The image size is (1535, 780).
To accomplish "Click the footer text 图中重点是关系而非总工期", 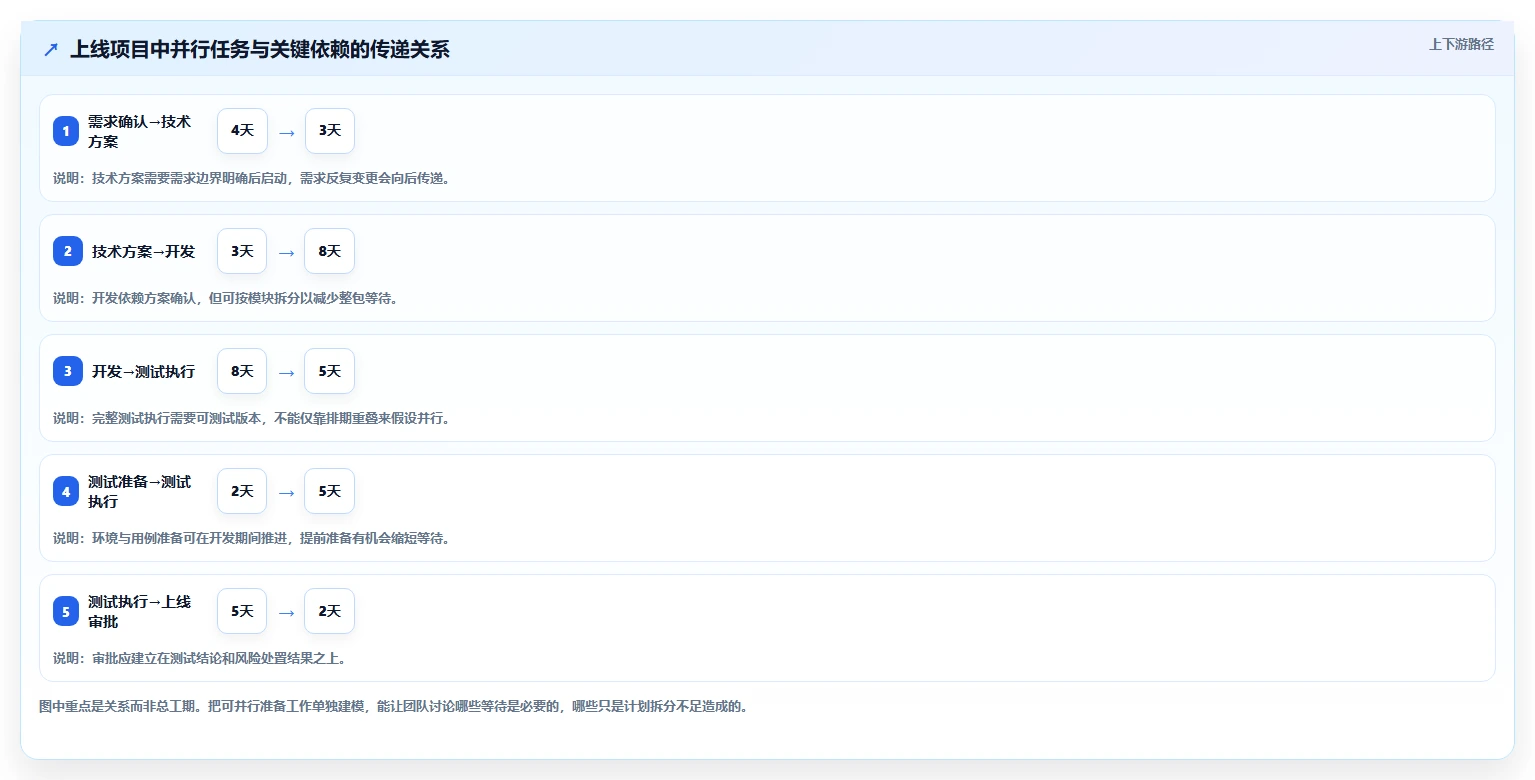I will point(393,706).
